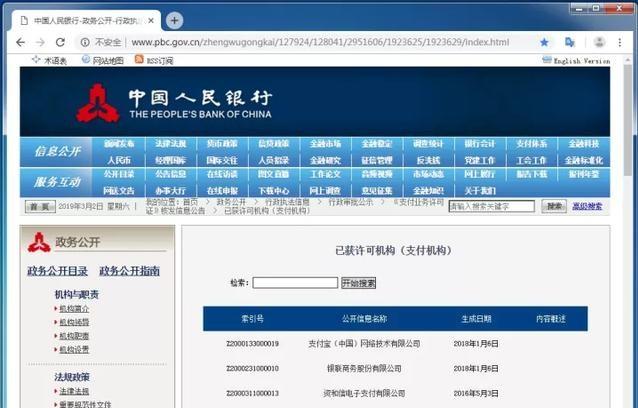Viewport: 638px width, 408px height.
Task: Open the 下载中心 menu item
Action: pyautogui.click(x=273, y=190)
